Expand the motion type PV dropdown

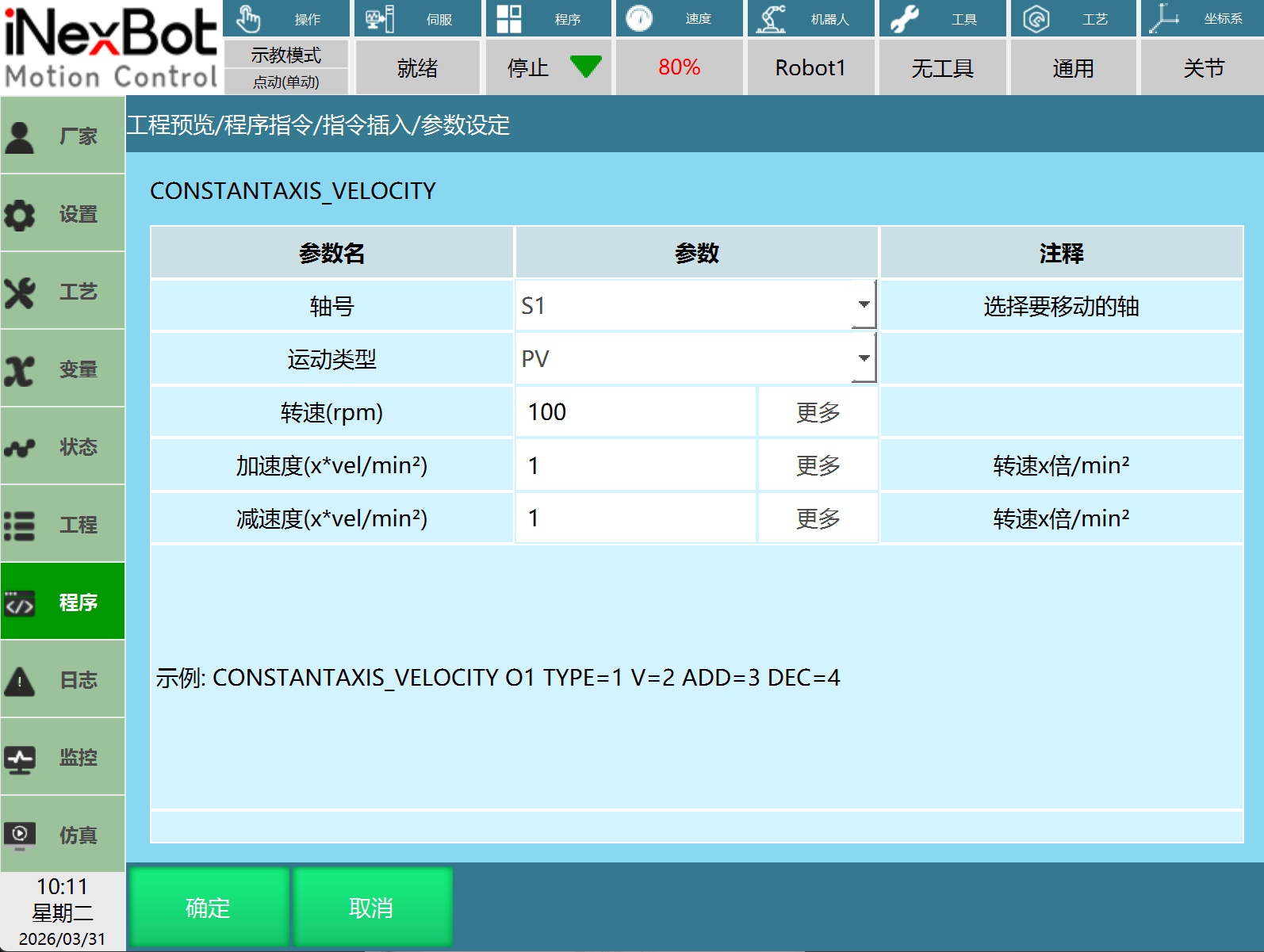(864, 358)
